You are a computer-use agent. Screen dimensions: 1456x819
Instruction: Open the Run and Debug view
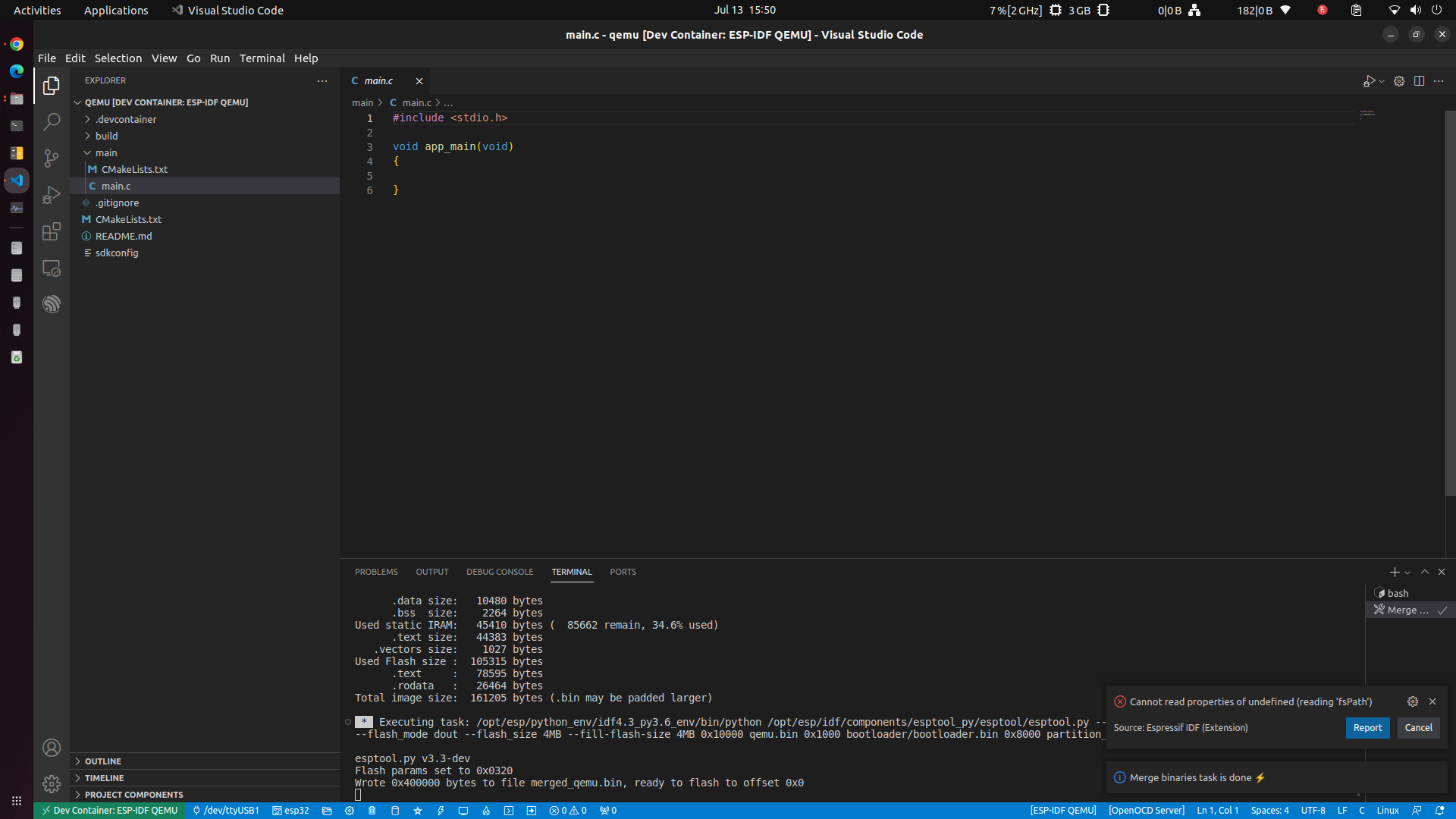coord(51,195)
